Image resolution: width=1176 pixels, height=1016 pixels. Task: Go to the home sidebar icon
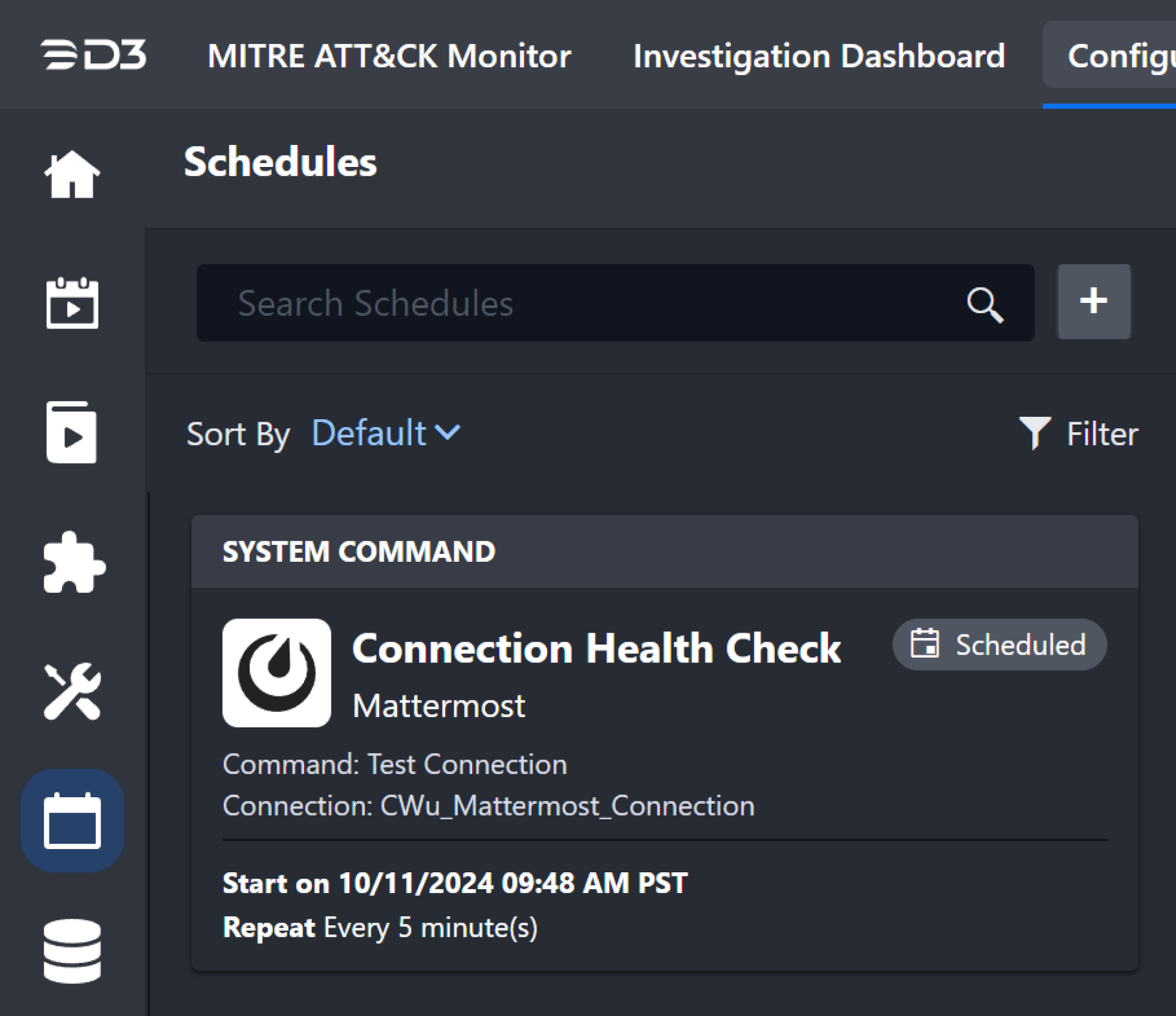pyautogui.click(x=72, y=174)
